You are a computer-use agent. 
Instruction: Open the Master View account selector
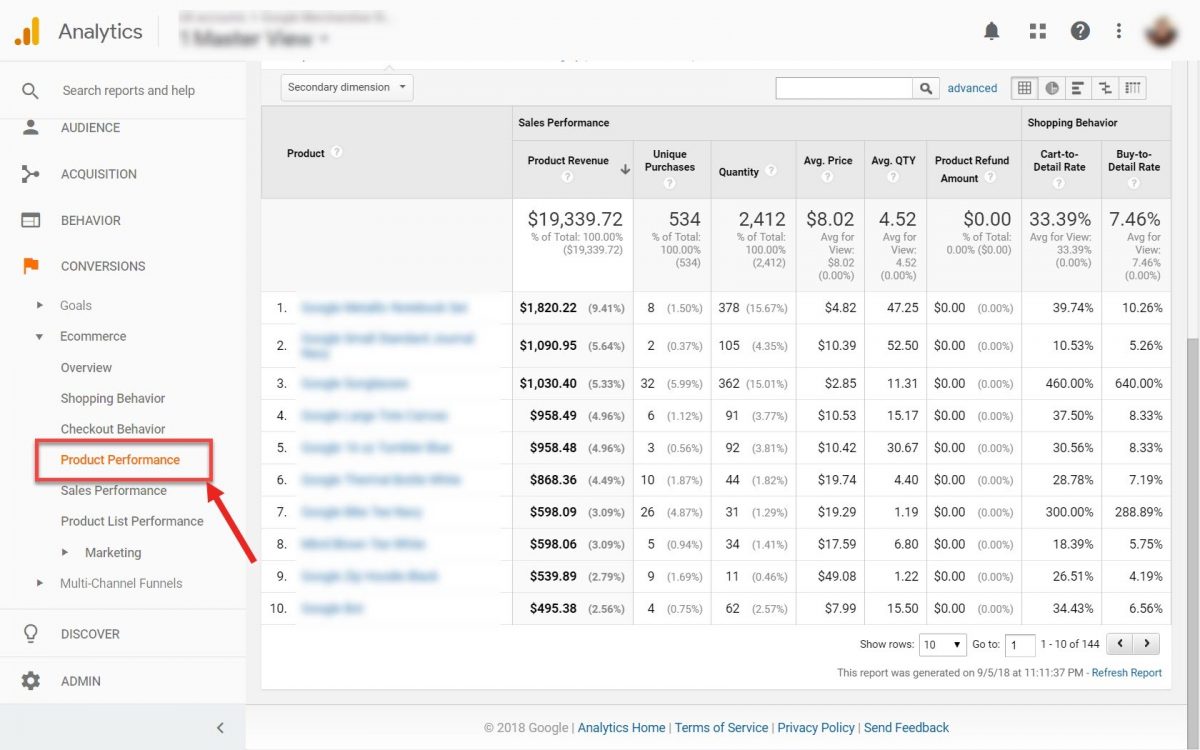[x=254, y=39]
